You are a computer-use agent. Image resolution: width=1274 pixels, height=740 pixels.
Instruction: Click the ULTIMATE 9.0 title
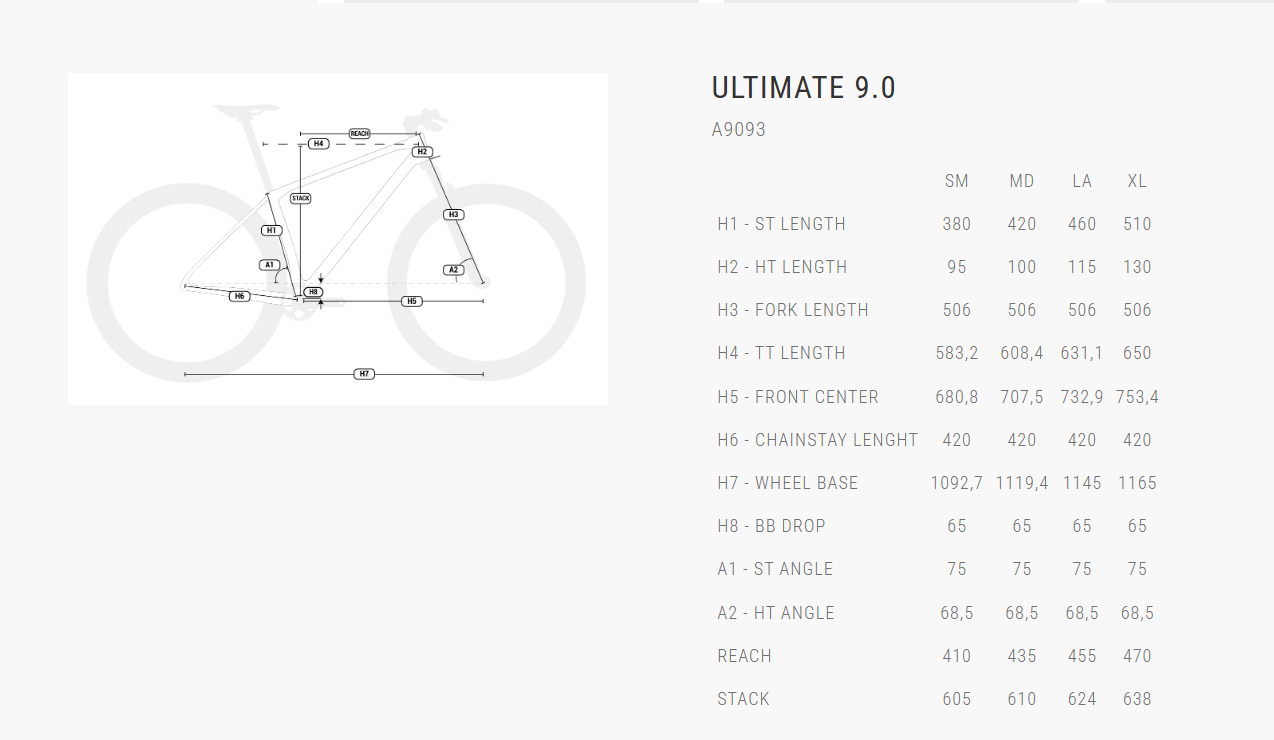[x=804, y=88]
